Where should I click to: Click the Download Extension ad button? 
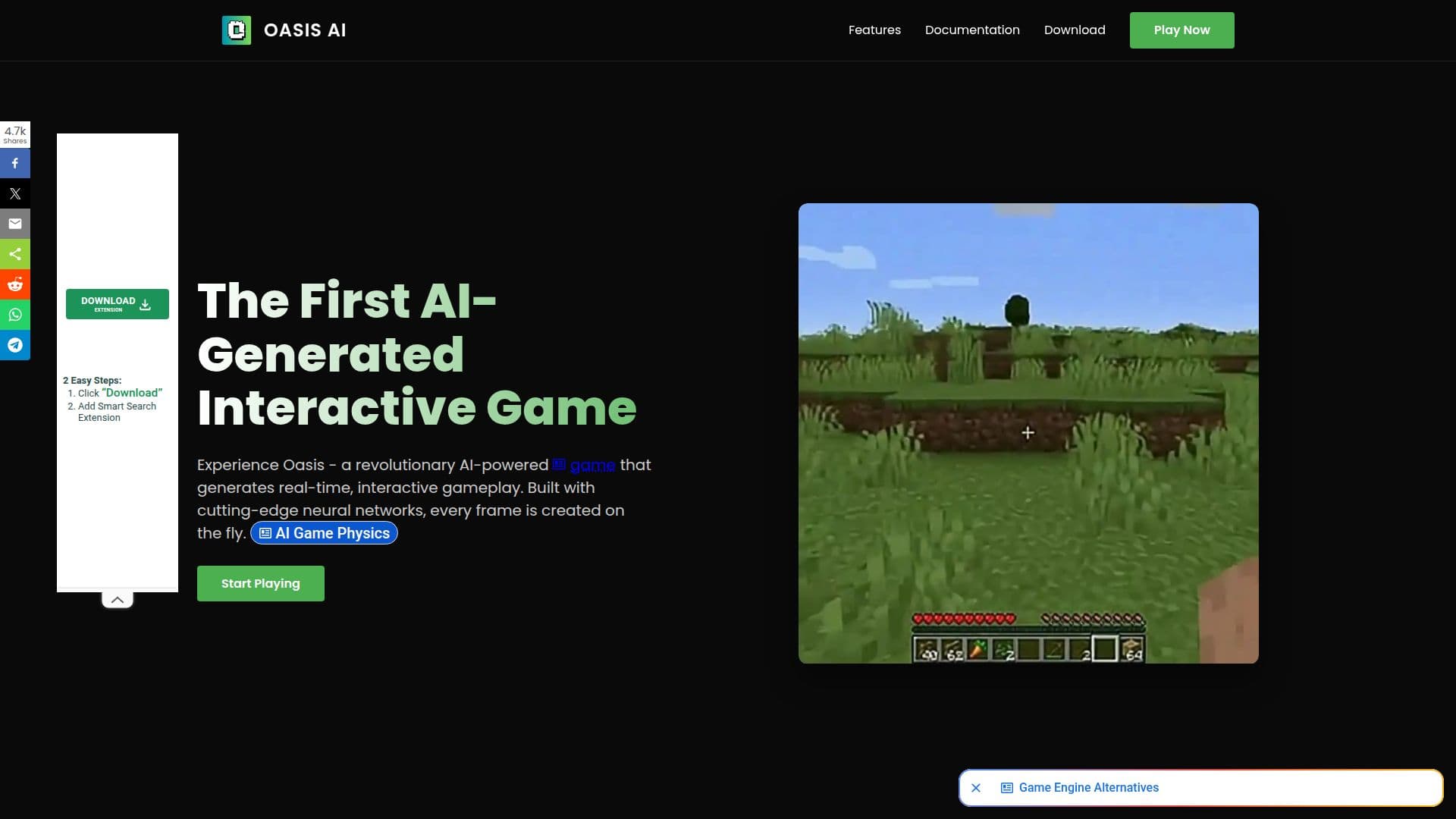[118, 304]
